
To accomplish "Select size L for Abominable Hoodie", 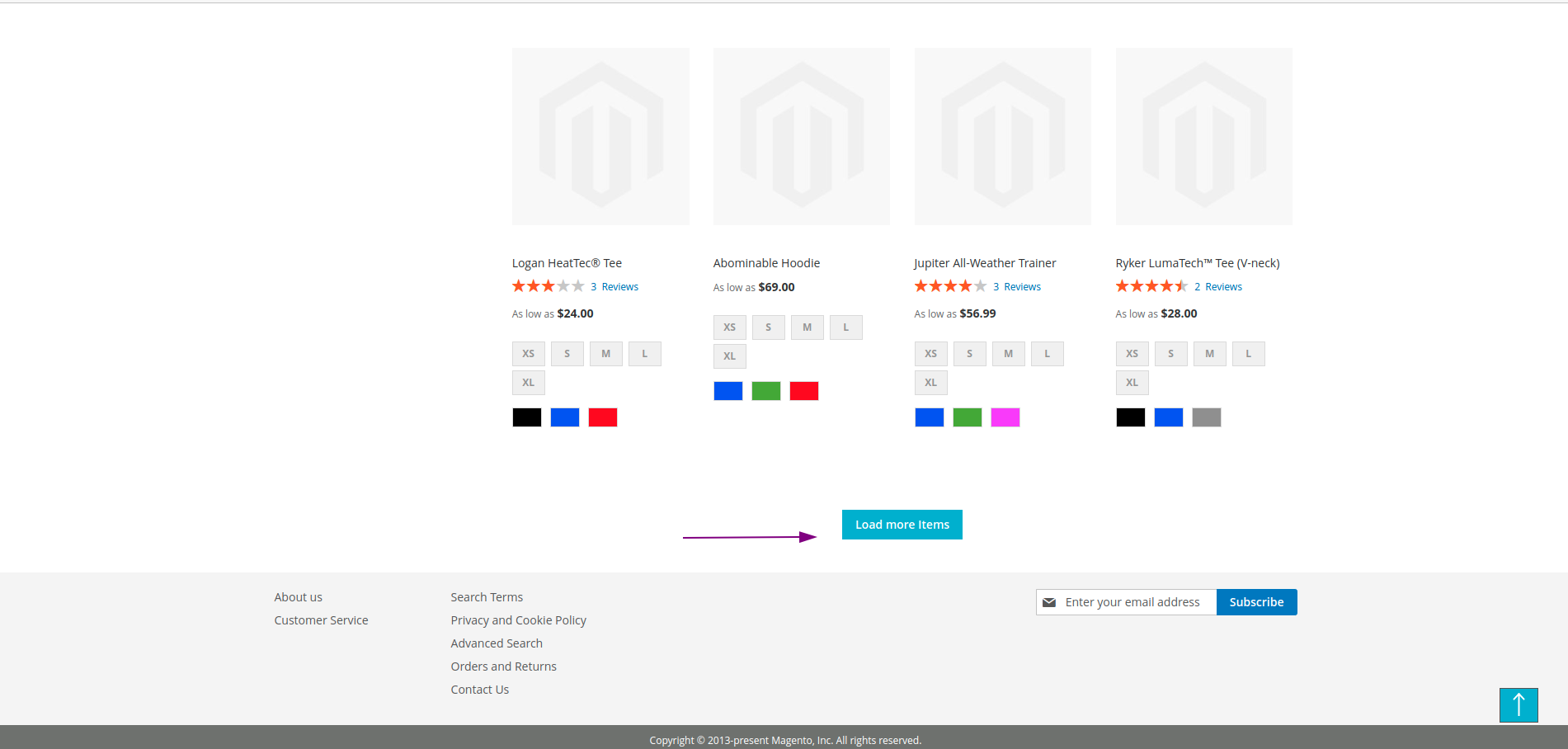I will 846,327.
